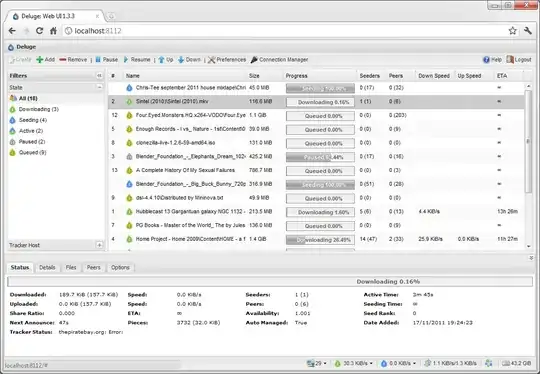The height and width of the screenshot is (374, 540).
Task: Switch to the Details tab
Action: 47,268
